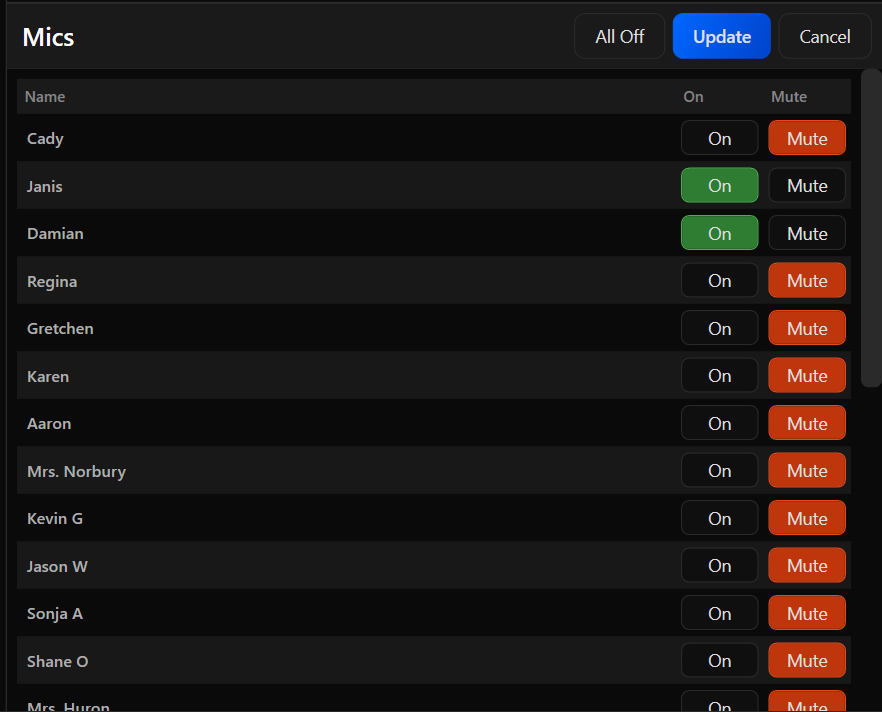Click Shane O's Mute button
Viewport: 882px width, 712px height.
click(806, 661)
